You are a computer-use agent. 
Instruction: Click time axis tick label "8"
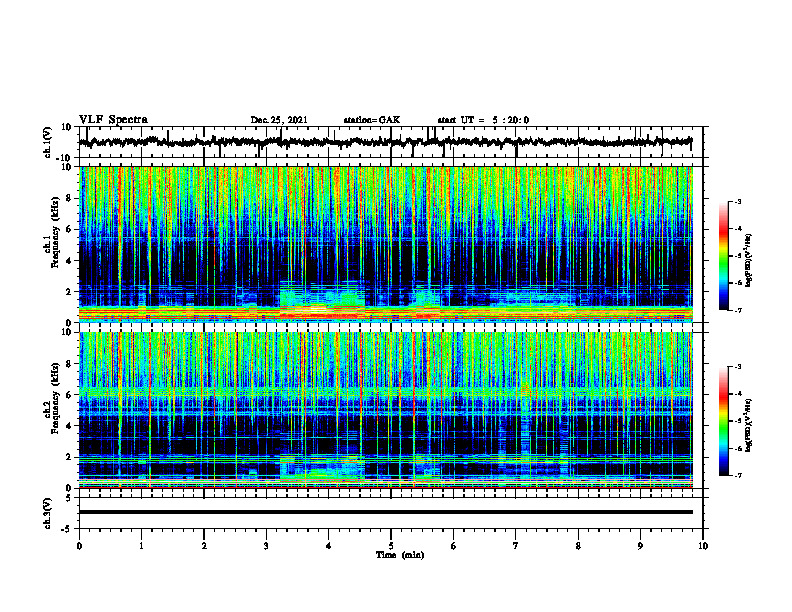(x=578, y=546)
